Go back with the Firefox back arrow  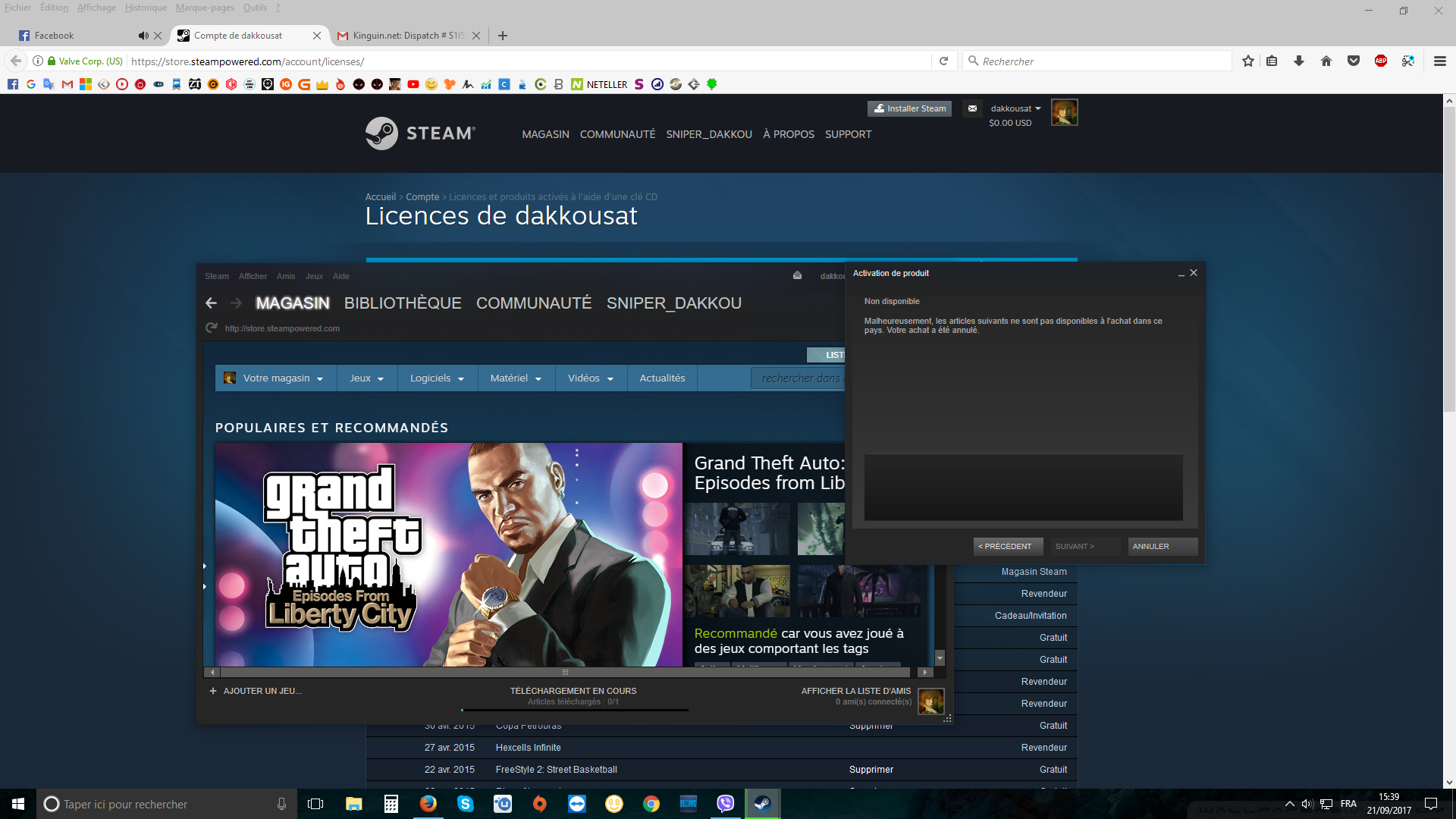coord(16,61)
